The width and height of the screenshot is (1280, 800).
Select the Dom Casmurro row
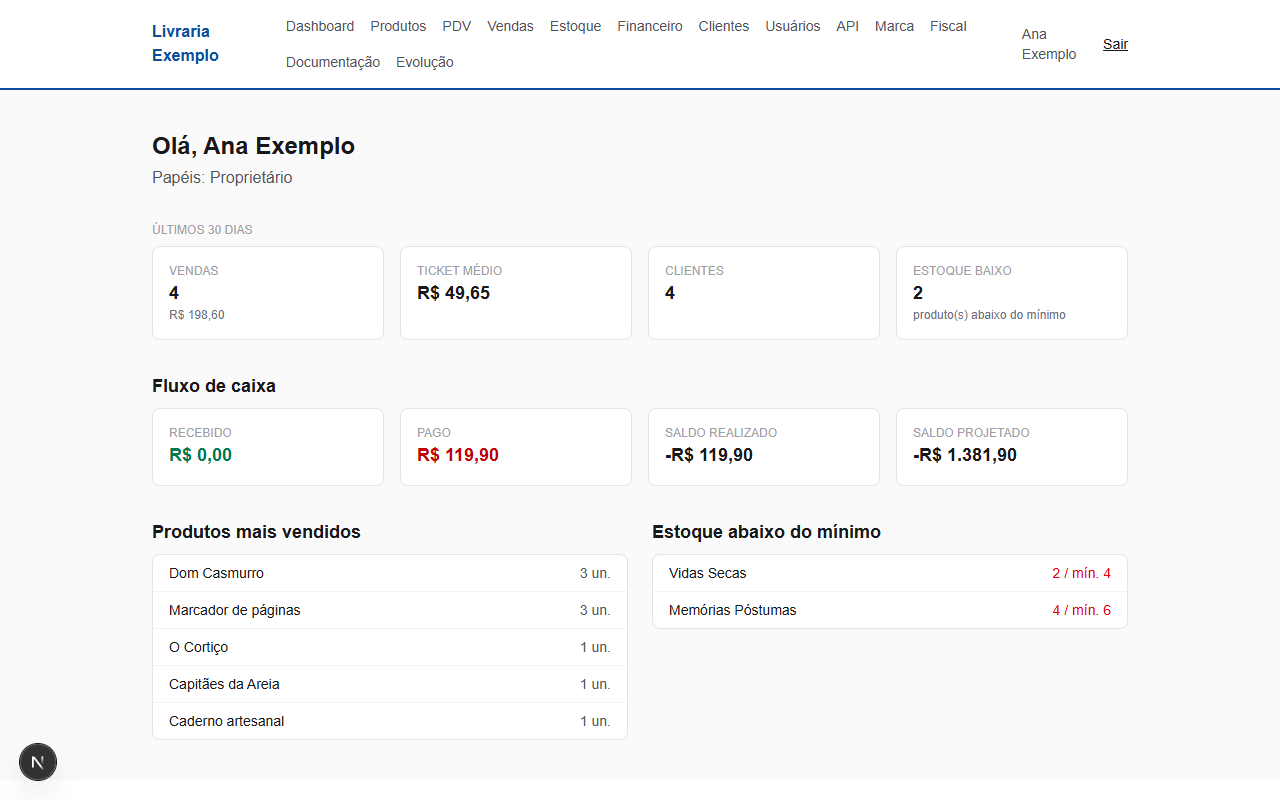pyautogui.click(x=390, y=573)
